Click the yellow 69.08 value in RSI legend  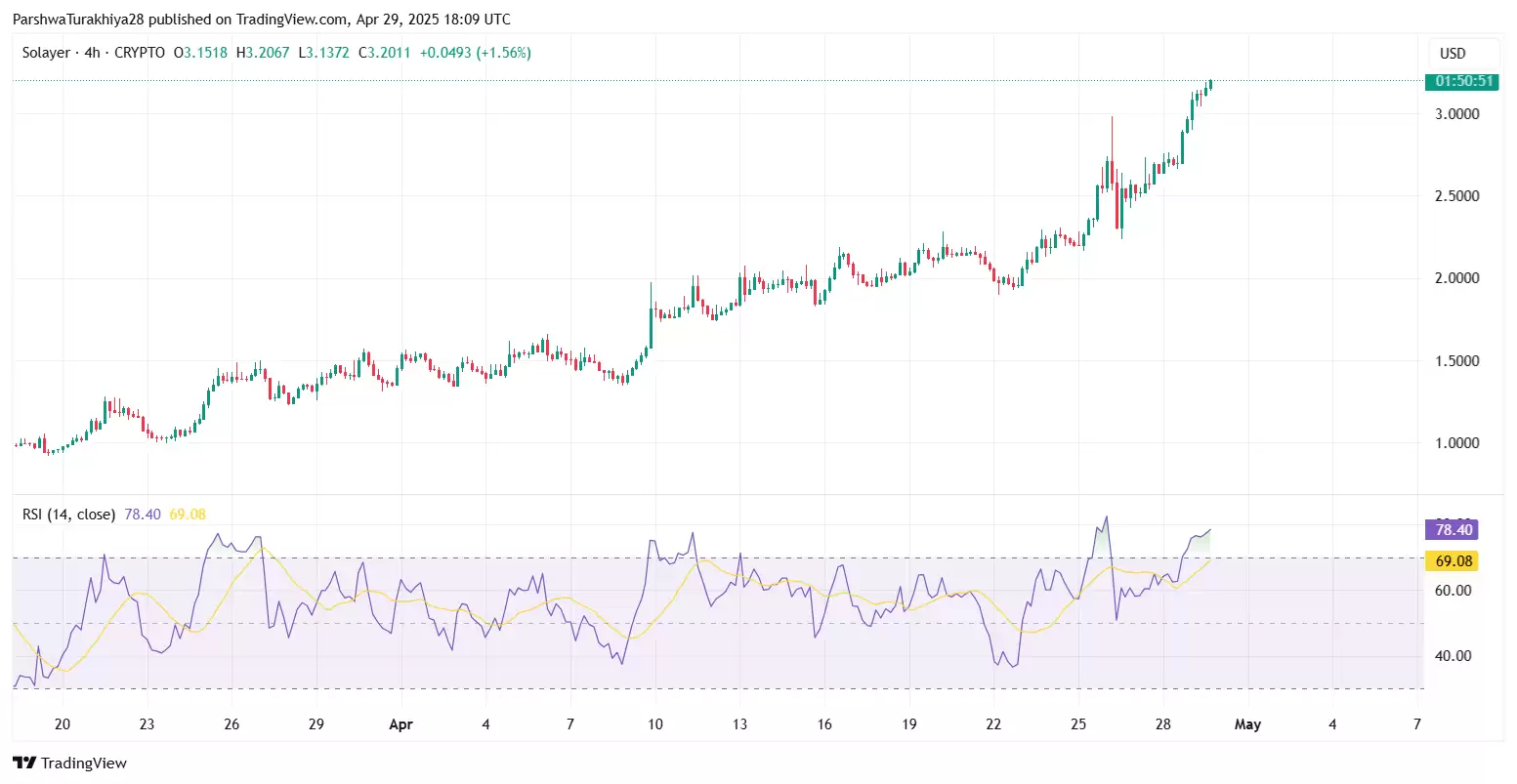188,514
